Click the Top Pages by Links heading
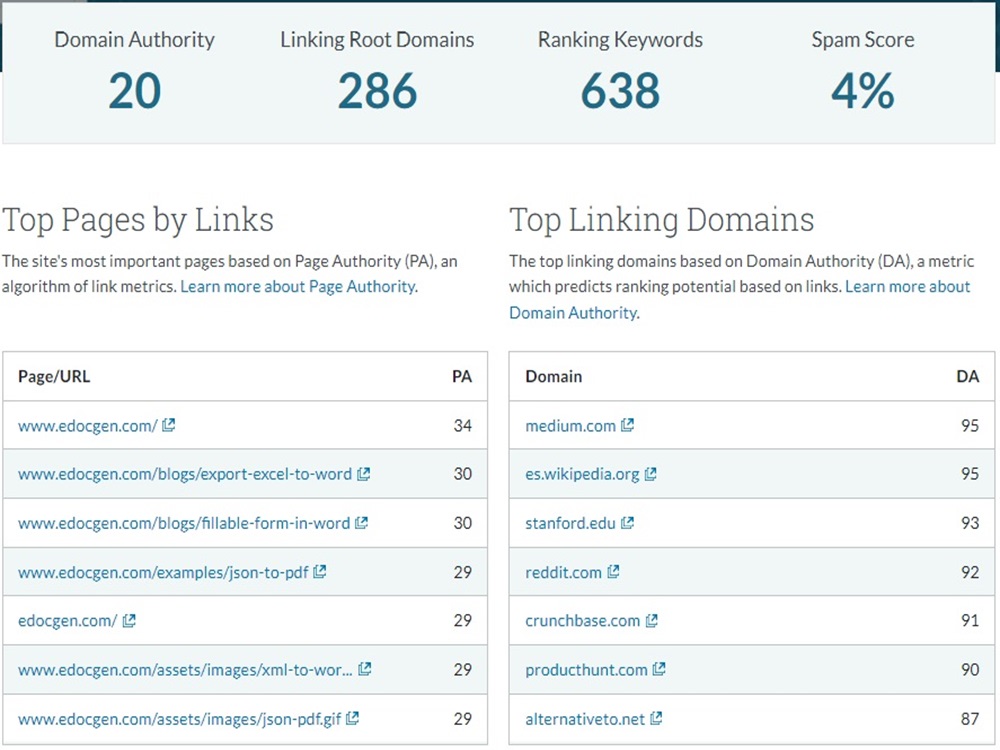The height and width of the screenshot is (750, 1000). pos(138,221)
